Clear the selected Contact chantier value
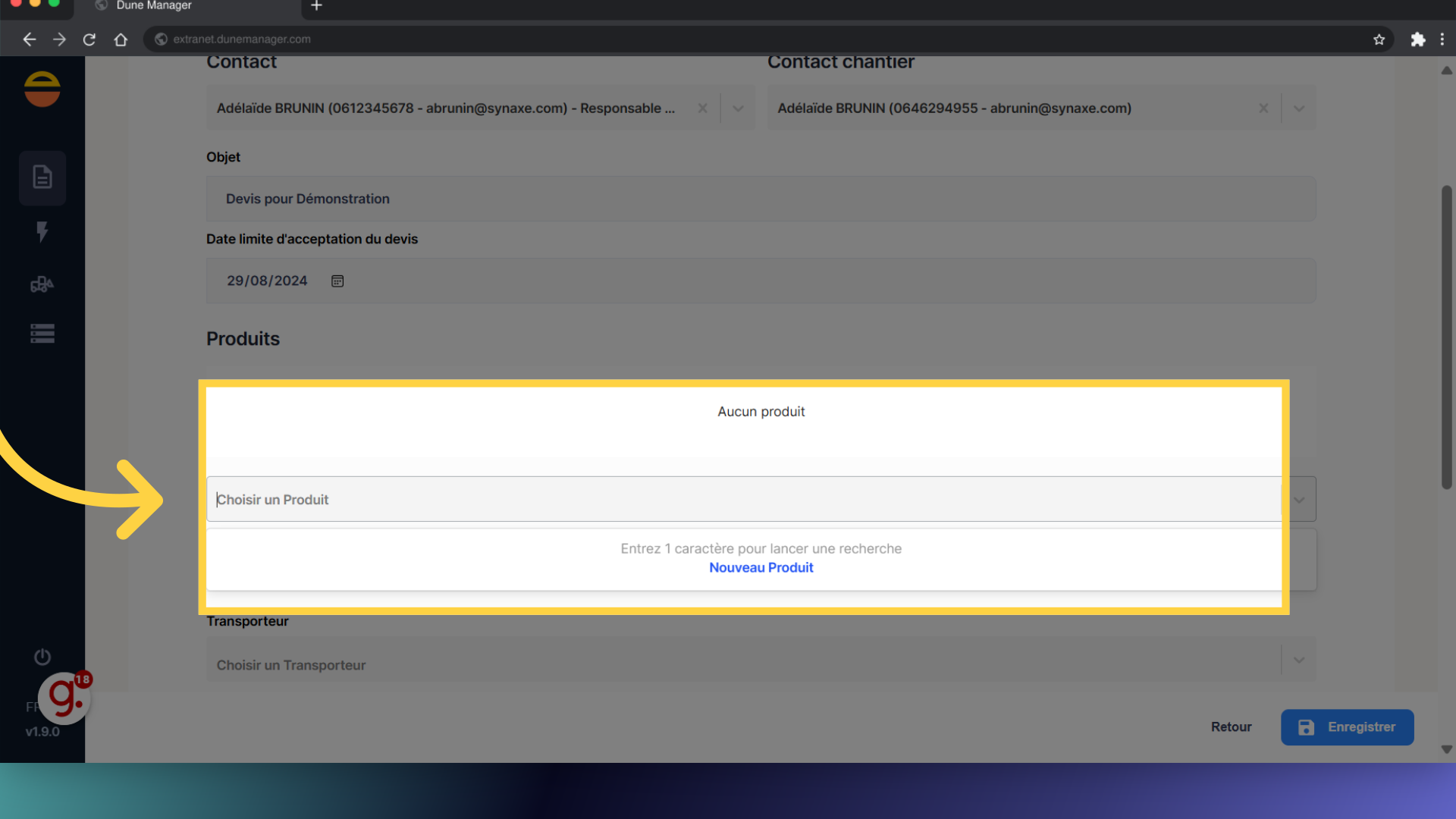1456x819 pixels. pos(1263,108)
